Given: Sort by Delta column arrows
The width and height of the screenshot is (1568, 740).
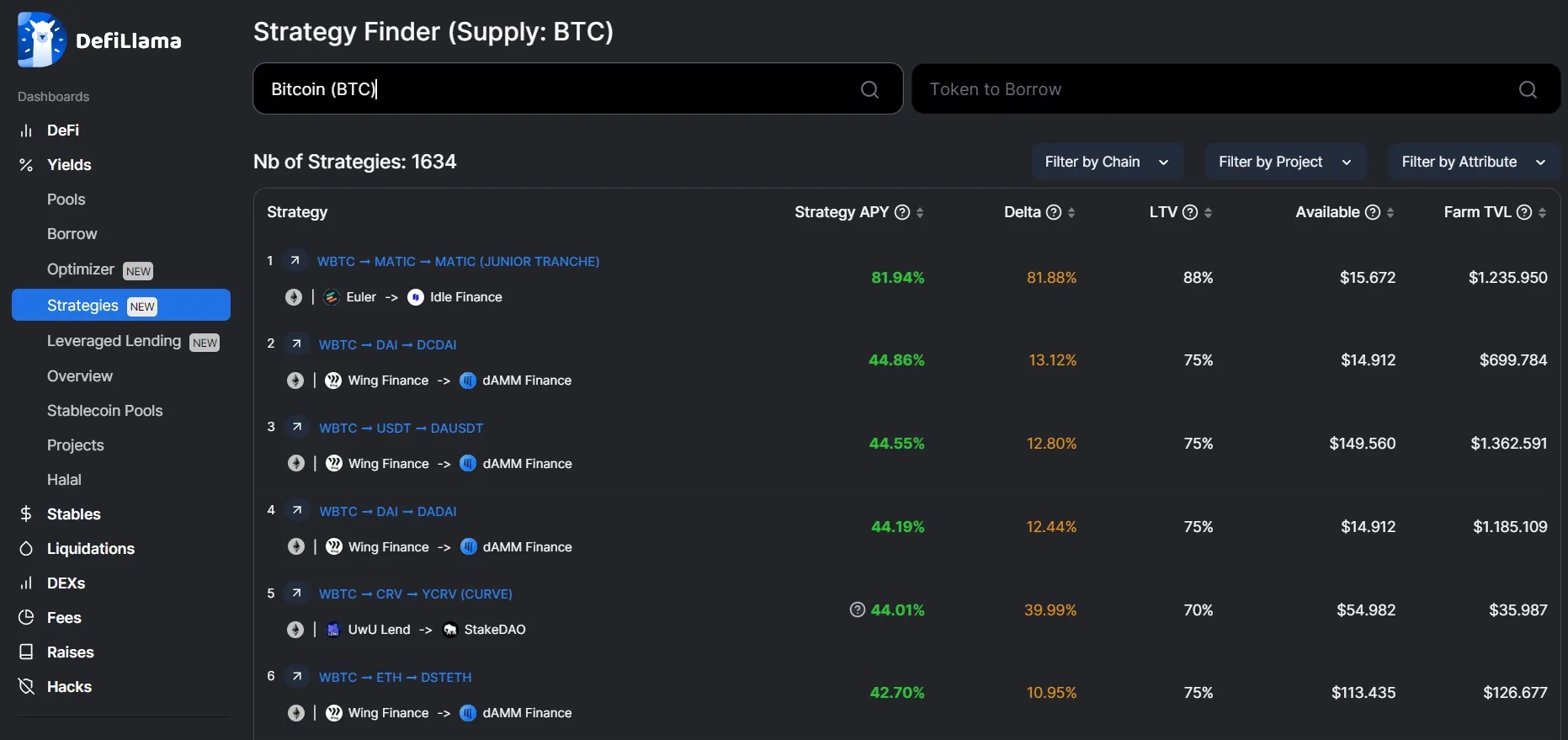Looking at the screenshot, I should click(x=1071, y=213).
